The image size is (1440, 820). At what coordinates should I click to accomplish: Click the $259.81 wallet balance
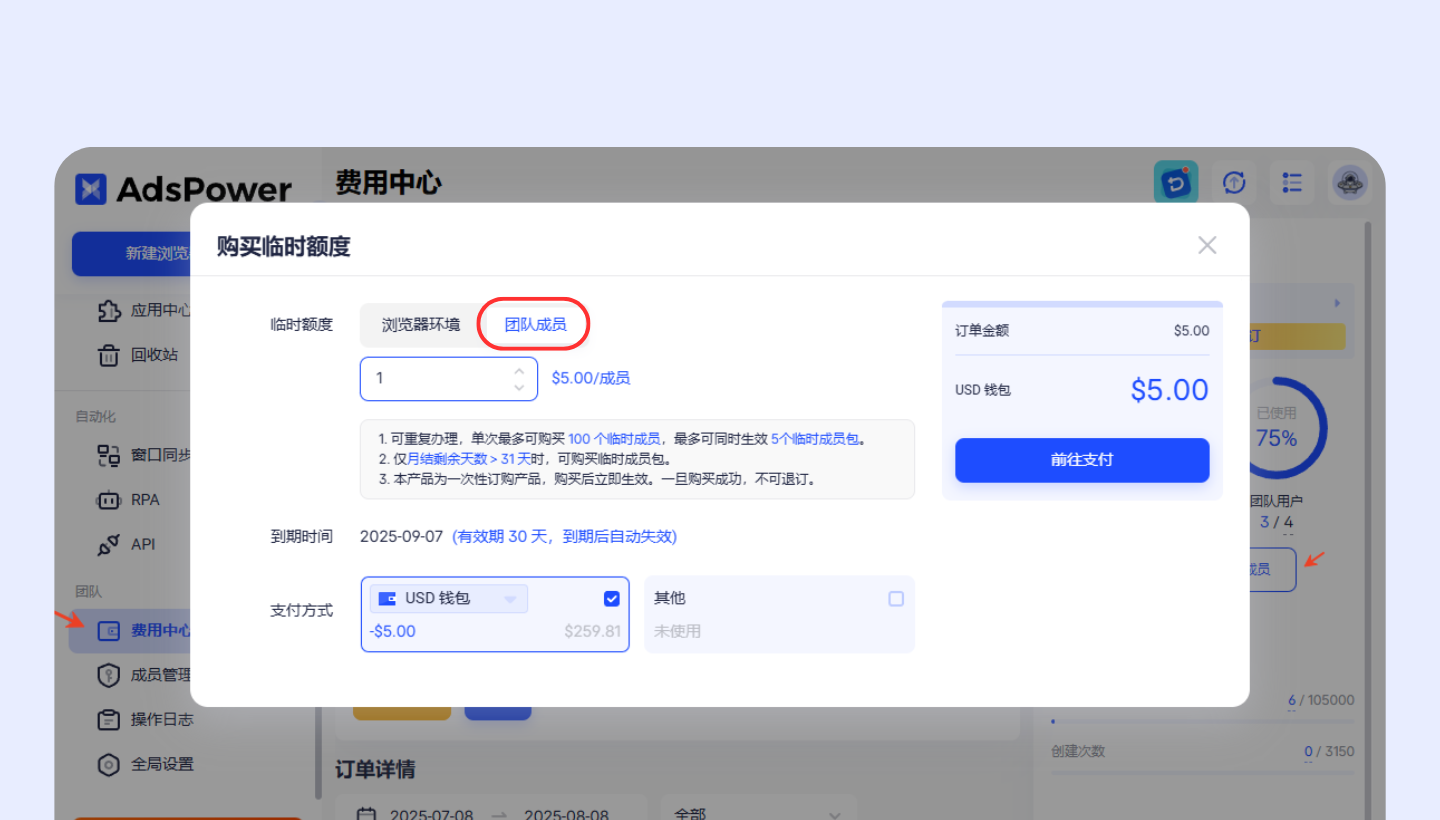click(592, 632)
